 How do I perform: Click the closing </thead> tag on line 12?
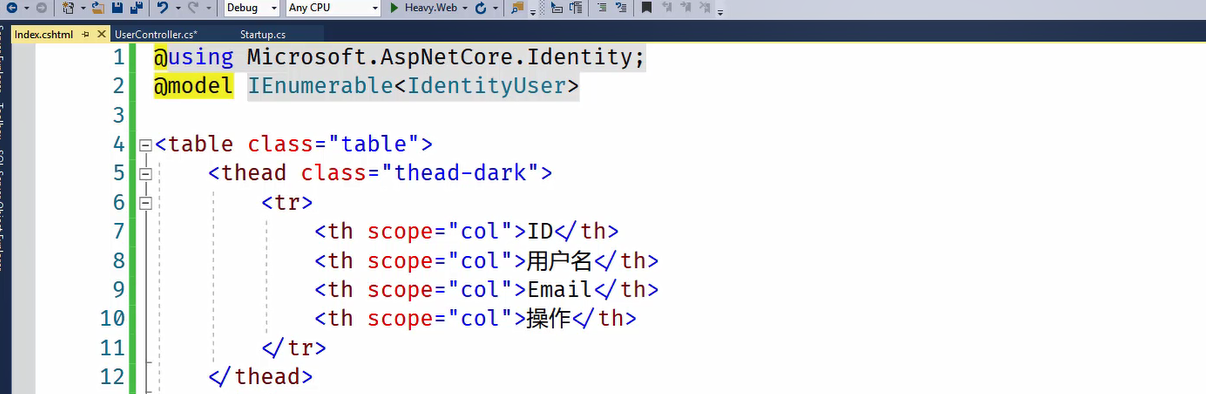[x=261, y=377]
